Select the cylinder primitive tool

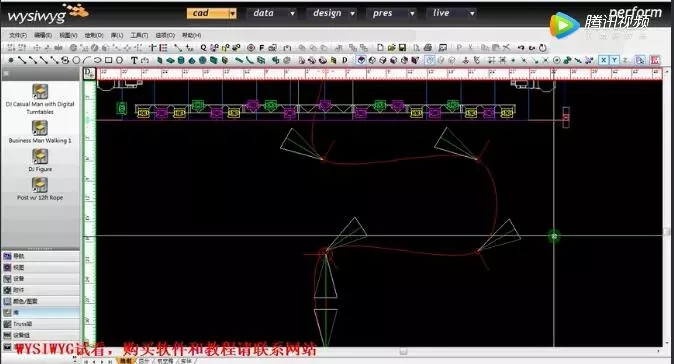pyautogui.click(x=181, y=60)
